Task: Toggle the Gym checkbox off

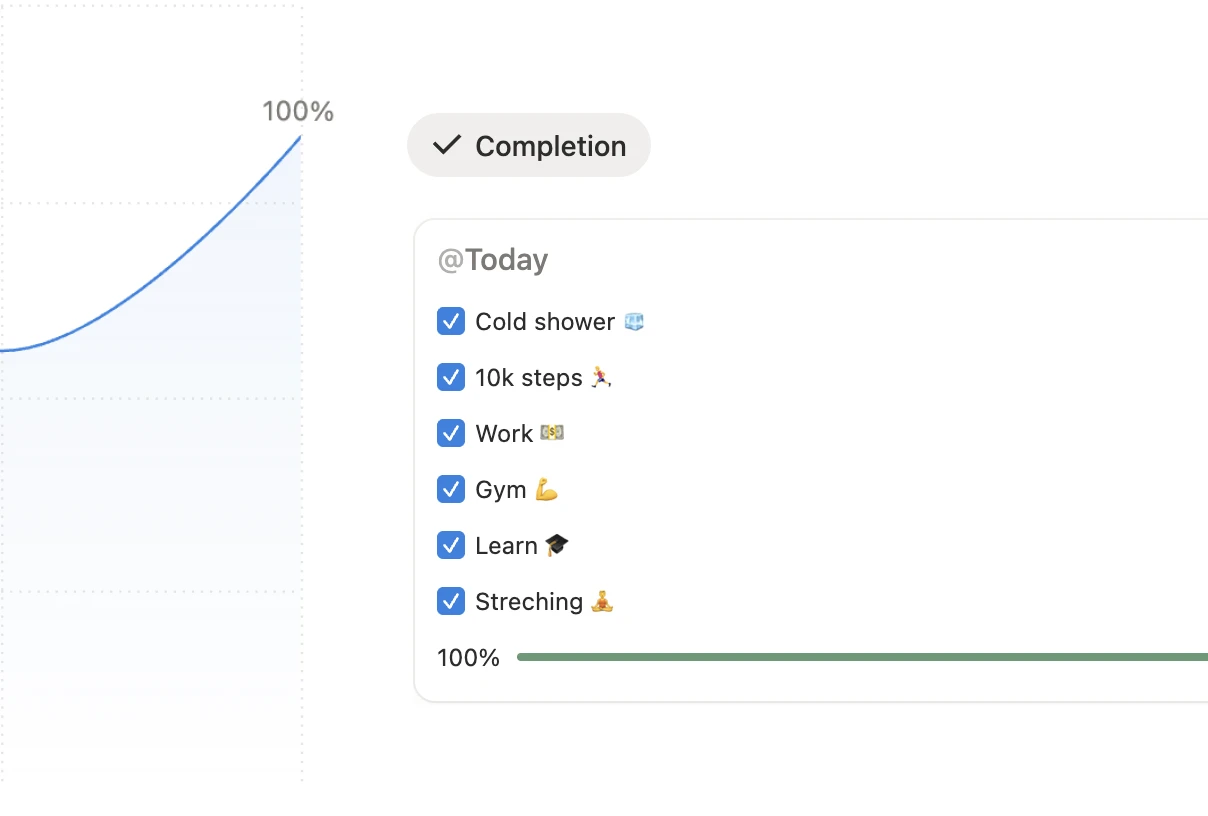Action: pyautogui.click(x=451, y=489)
